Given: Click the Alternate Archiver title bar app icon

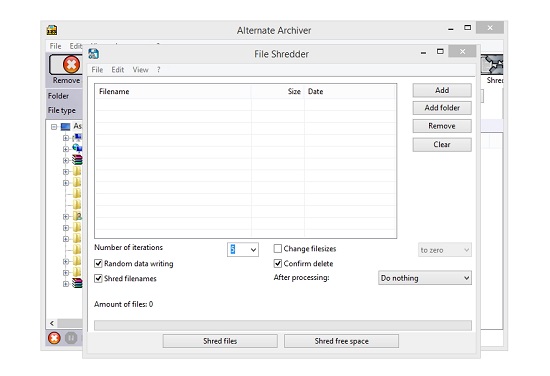Looking at the screenshot, I should point(52,30).
